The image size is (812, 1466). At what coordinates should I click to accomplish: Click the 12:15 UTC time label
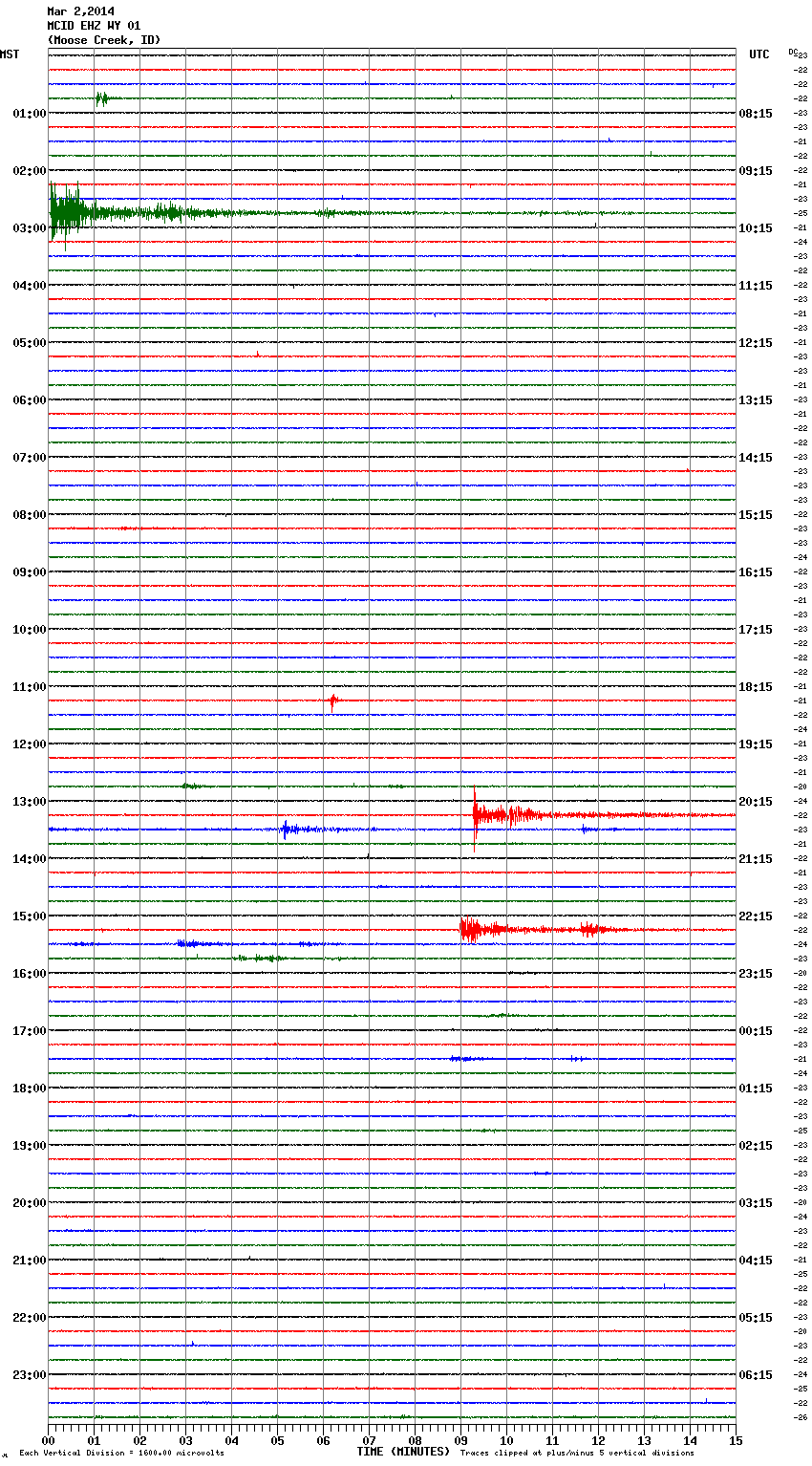coord(756,343)
